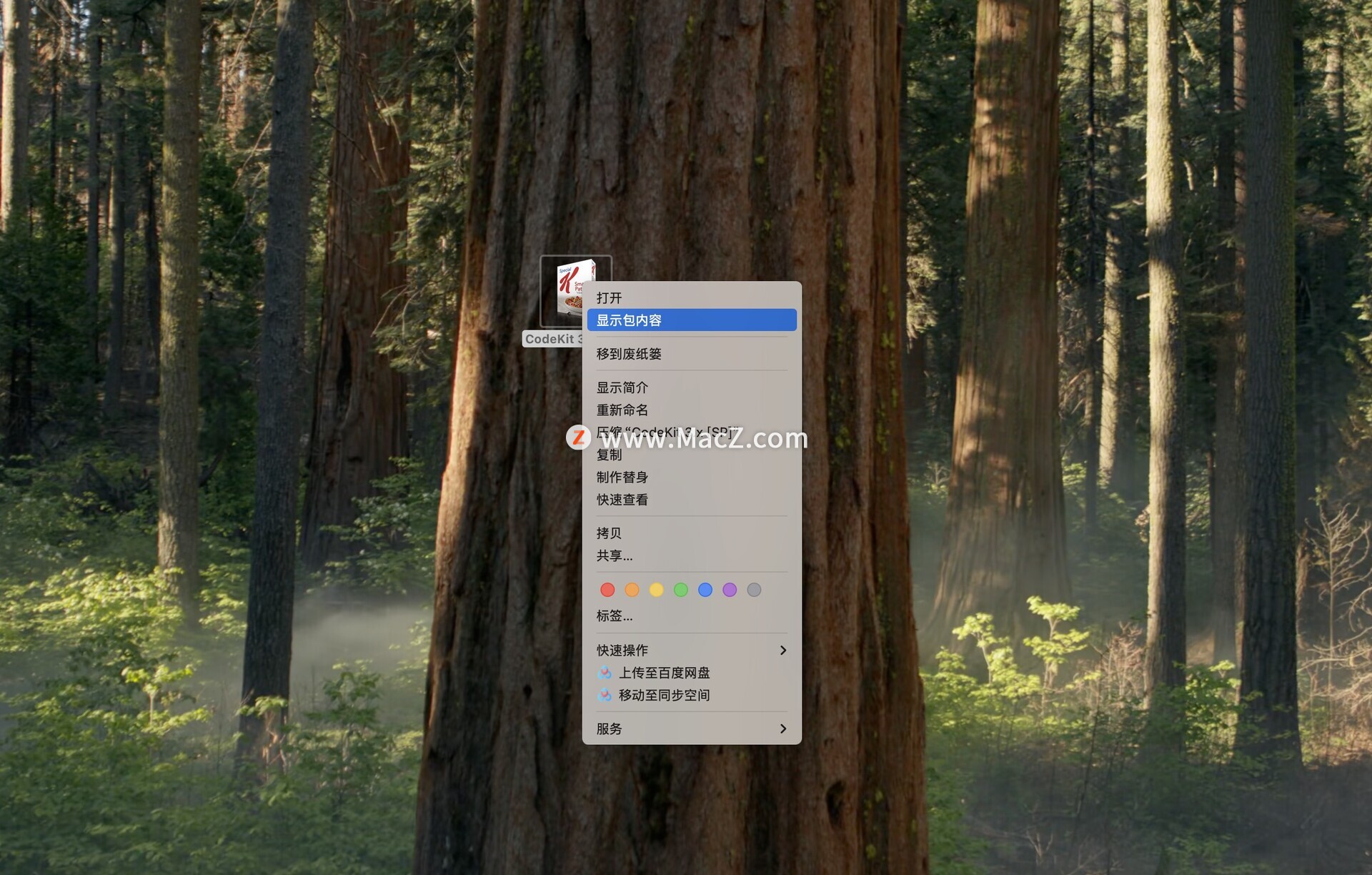
Task: Apply the green tag color
Action: [681, 590]
